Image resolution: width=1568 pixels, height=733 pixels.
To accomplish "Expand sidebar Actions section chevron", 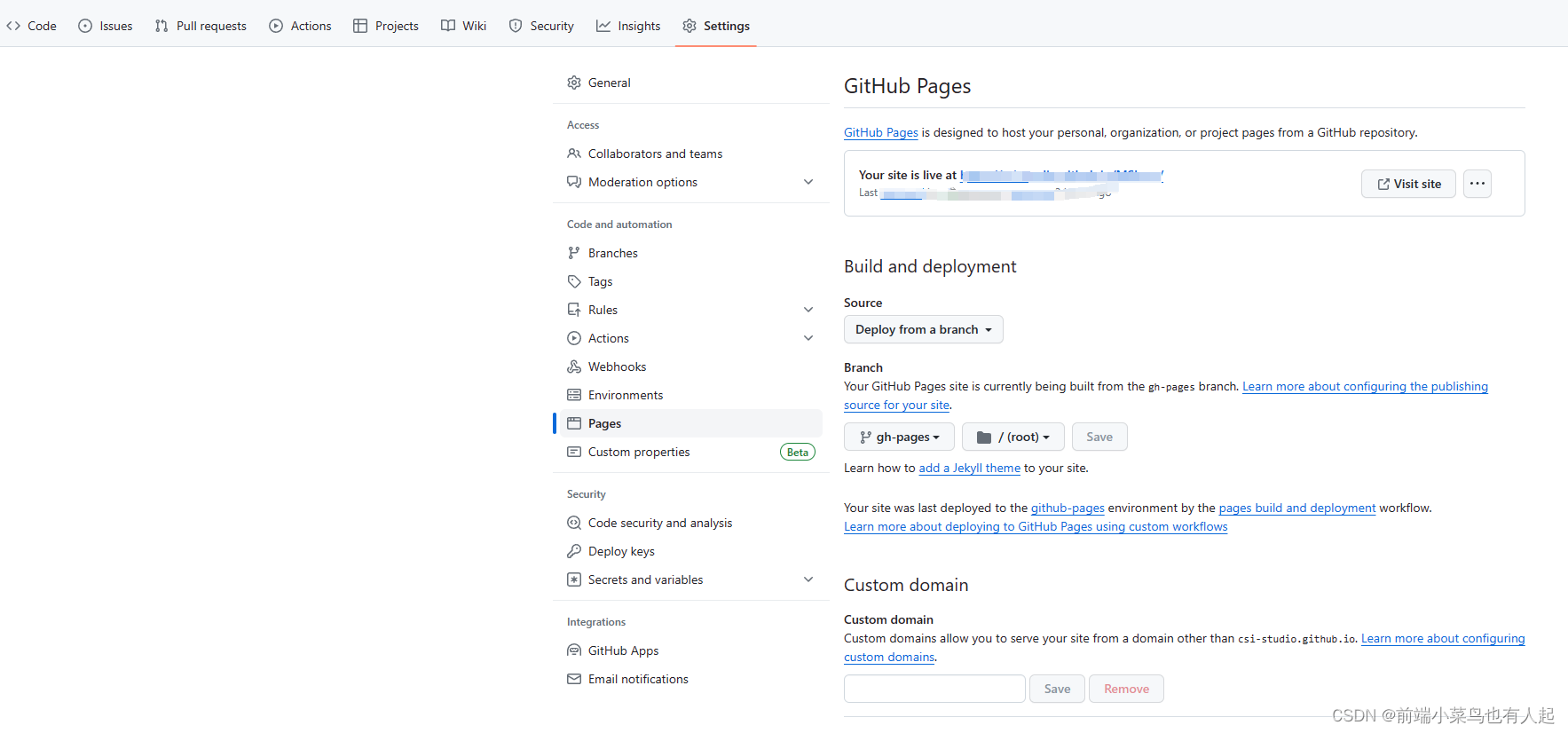I will (808, 338).
